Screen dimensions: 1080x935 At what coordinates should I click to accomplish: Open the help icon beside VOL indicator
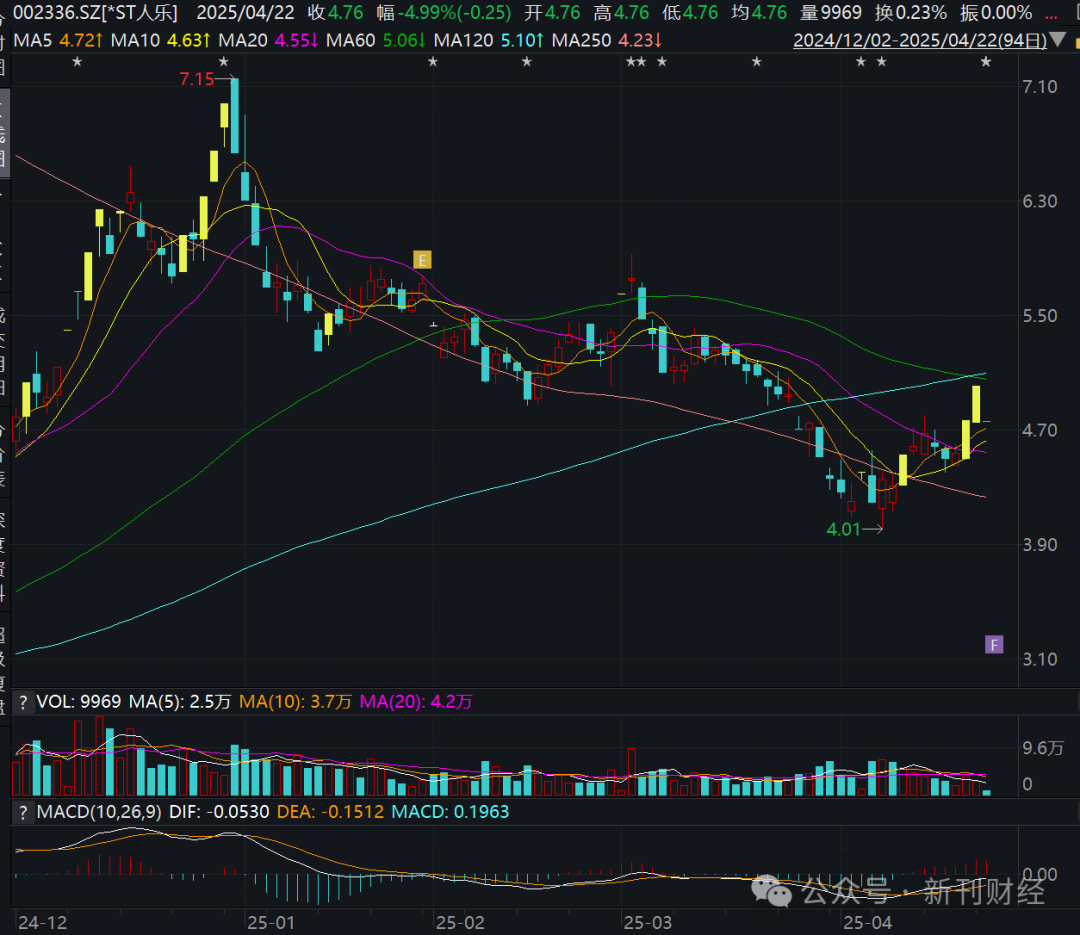tap(23, 702)
